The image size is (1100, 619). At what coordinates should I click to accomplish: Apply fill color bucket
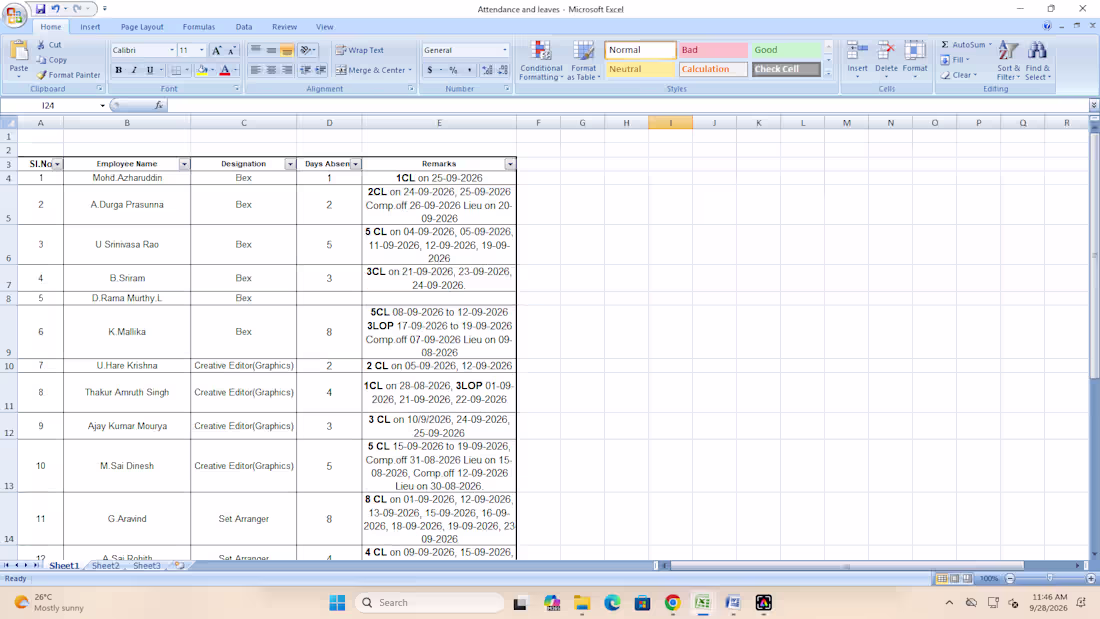[x=202, y=70]
